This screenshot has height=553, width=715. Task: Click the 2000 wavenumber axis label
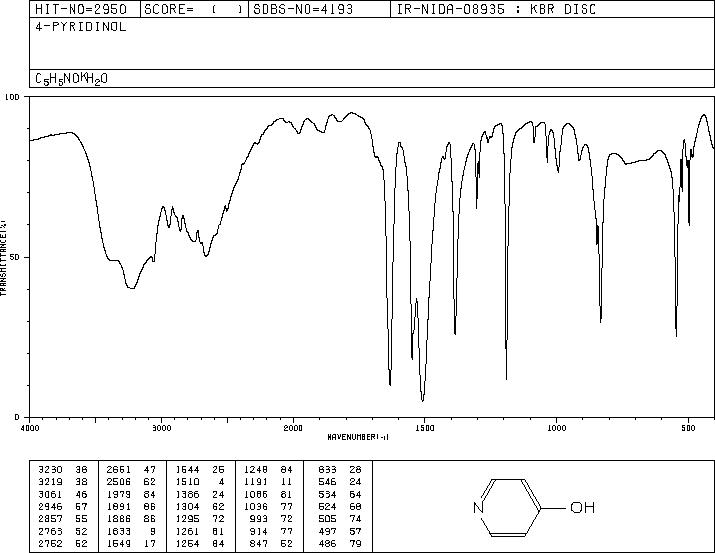click(293, 428)
